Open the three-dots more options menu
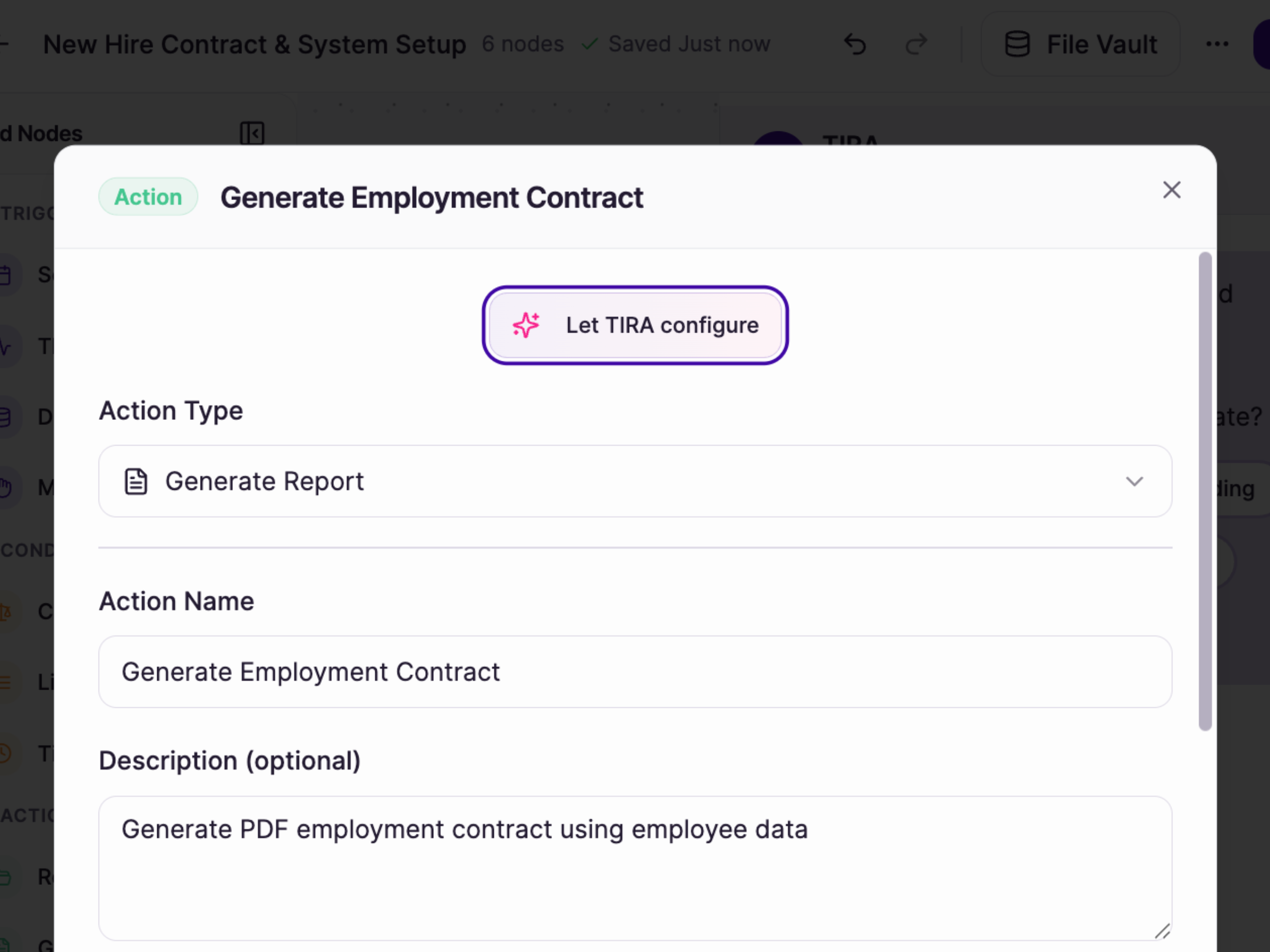This screenshot has width=1270, height=952. pos(1217,44)
